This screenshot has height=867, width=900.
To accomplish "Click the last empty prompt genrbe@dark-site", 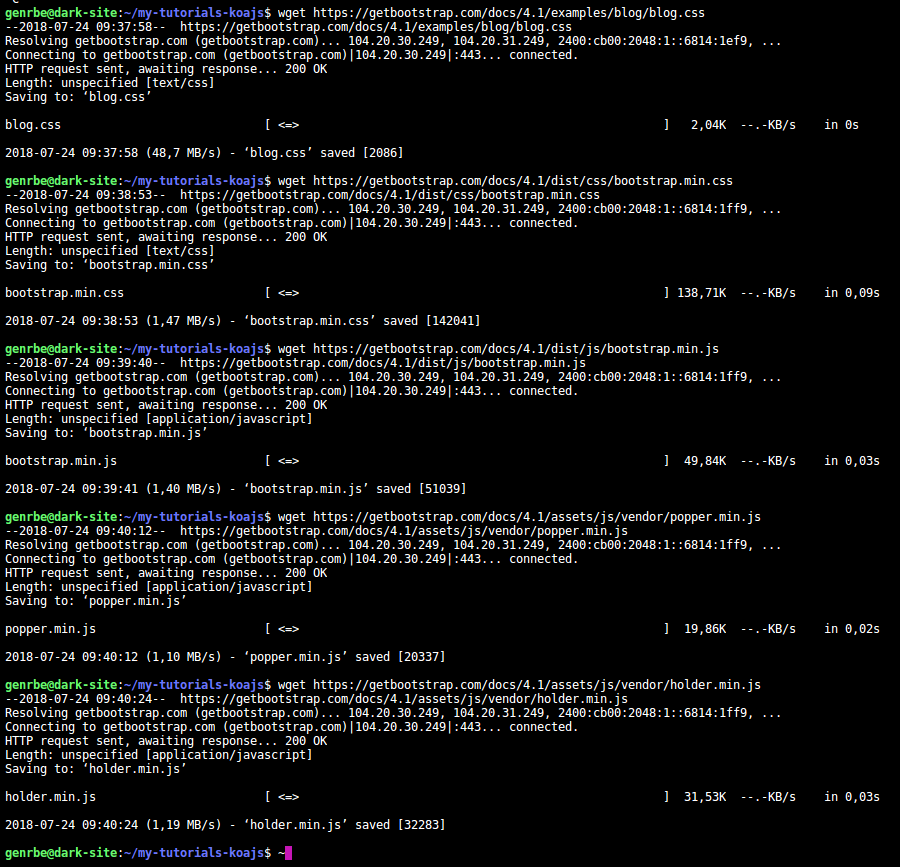I will pyautogui.click(x=138, y=853).
